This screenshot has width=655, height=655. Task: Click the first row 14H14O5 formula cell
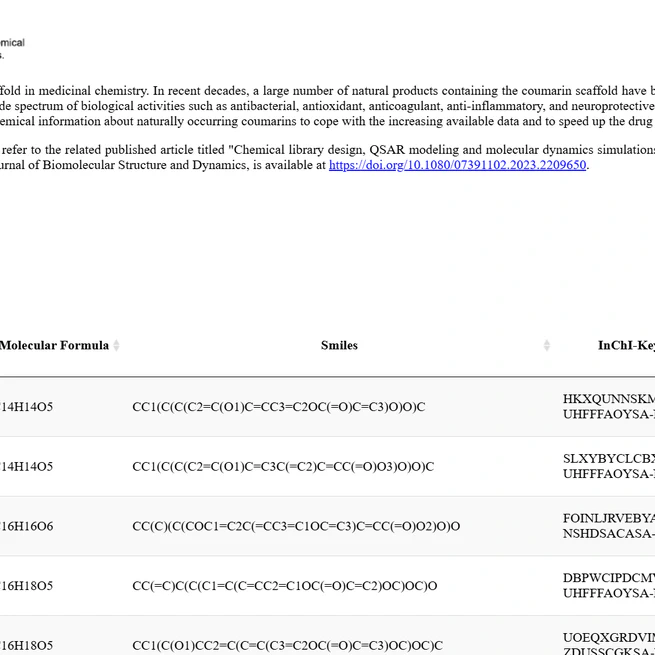(x=27, y=407)
